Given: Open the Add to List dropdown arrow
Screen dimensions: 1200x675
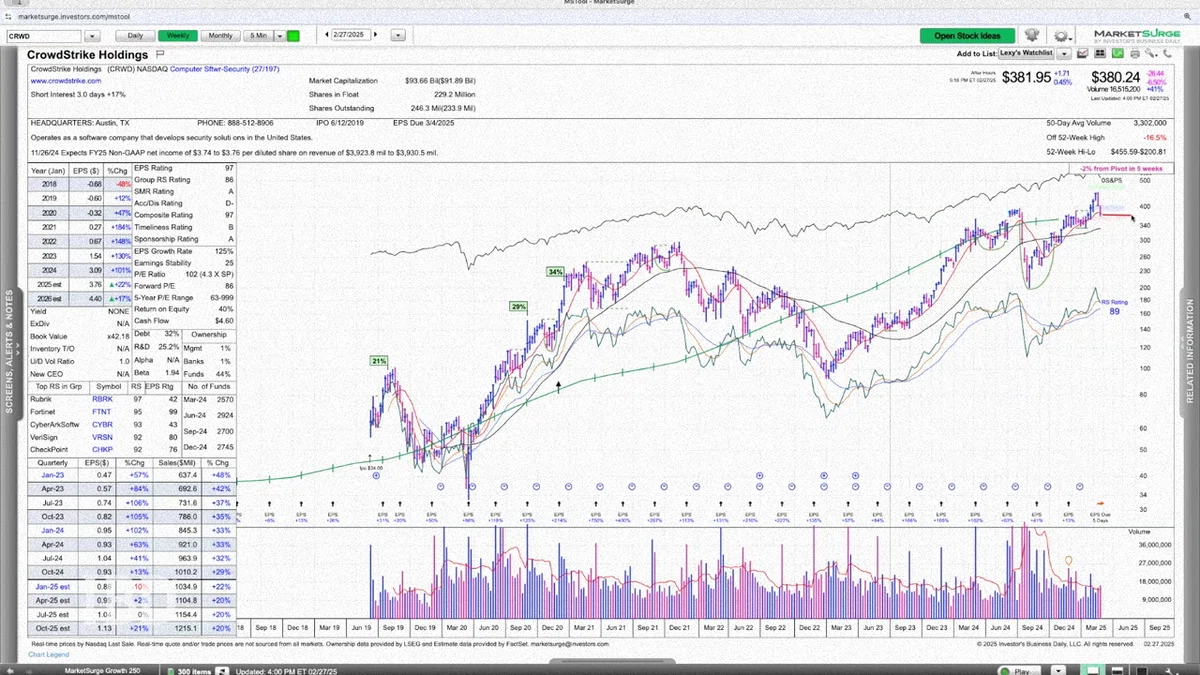Looking at the screenshot, I should [1064, 53].
